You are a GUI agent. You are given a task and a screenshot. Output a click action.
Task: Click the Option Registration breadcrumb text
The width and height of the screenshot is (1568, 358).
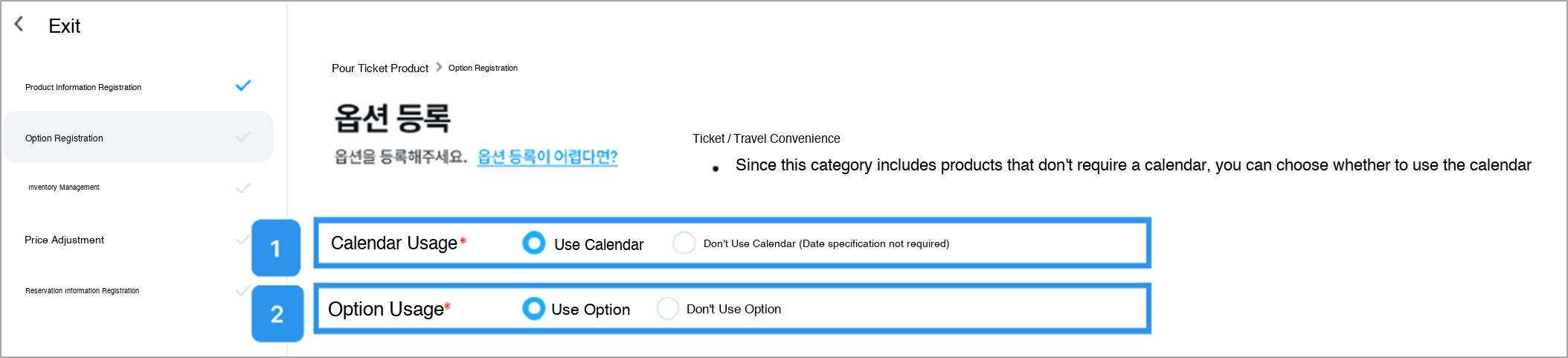pyautogui.click(x=483, y=68)
